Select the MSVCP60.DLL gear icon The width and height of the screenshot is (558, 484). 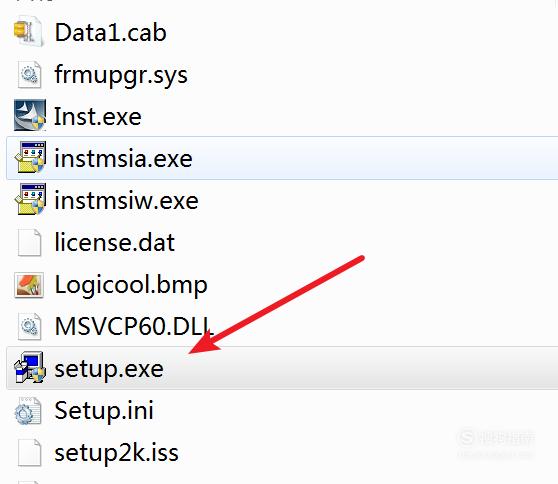click(29, 326)
